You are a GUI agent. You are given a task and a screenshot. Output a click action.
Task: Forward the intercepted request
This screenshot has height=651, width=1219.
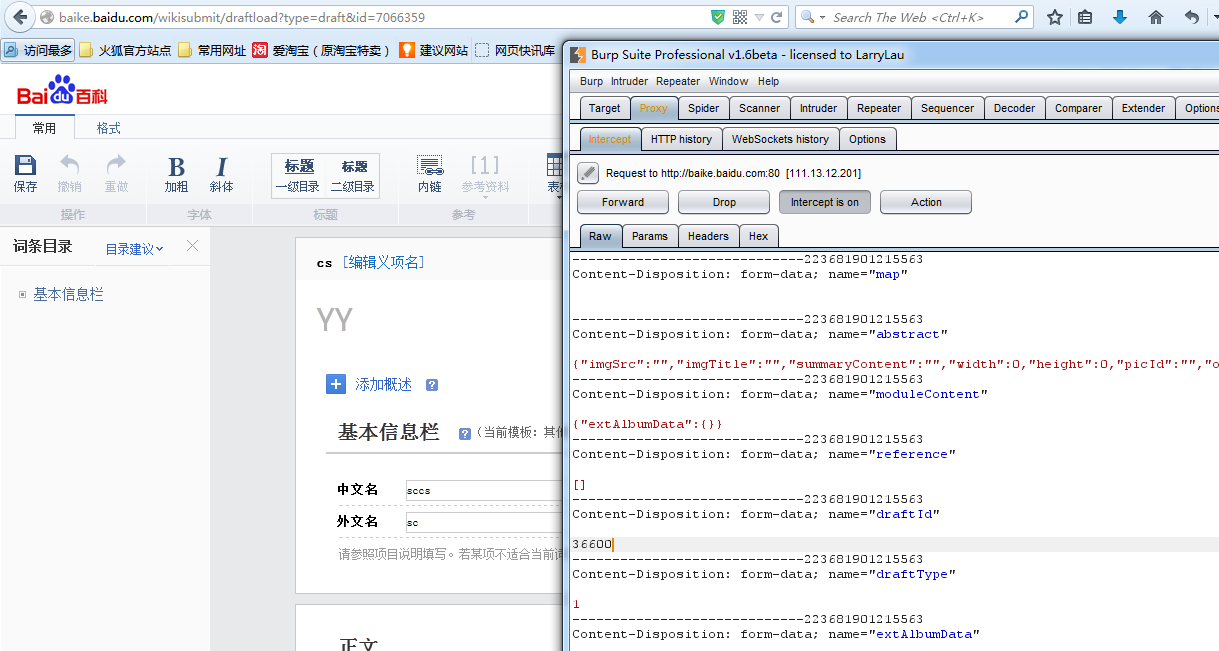point(623,202)
